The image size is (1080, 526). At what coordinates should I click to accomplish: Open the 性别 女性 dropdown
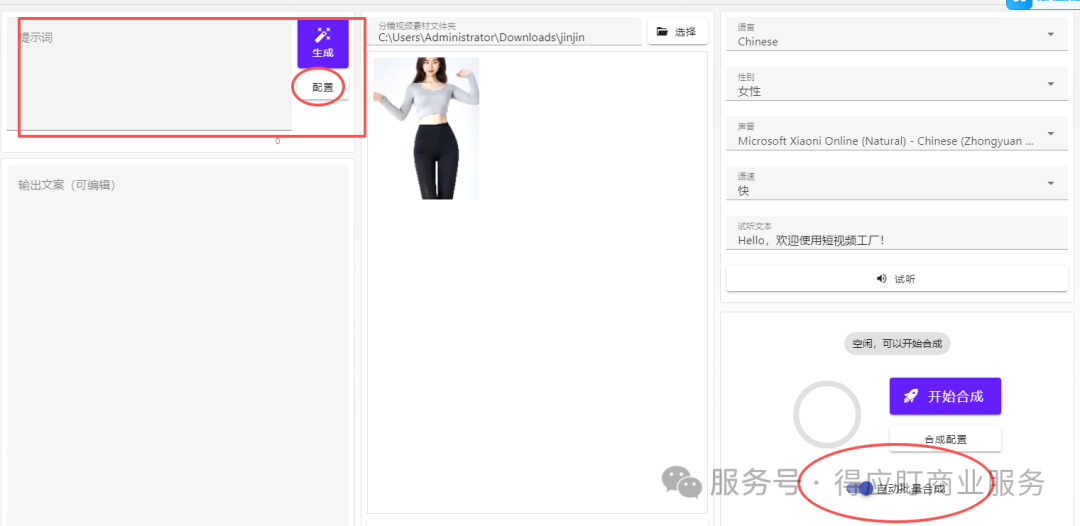[897, 84]
